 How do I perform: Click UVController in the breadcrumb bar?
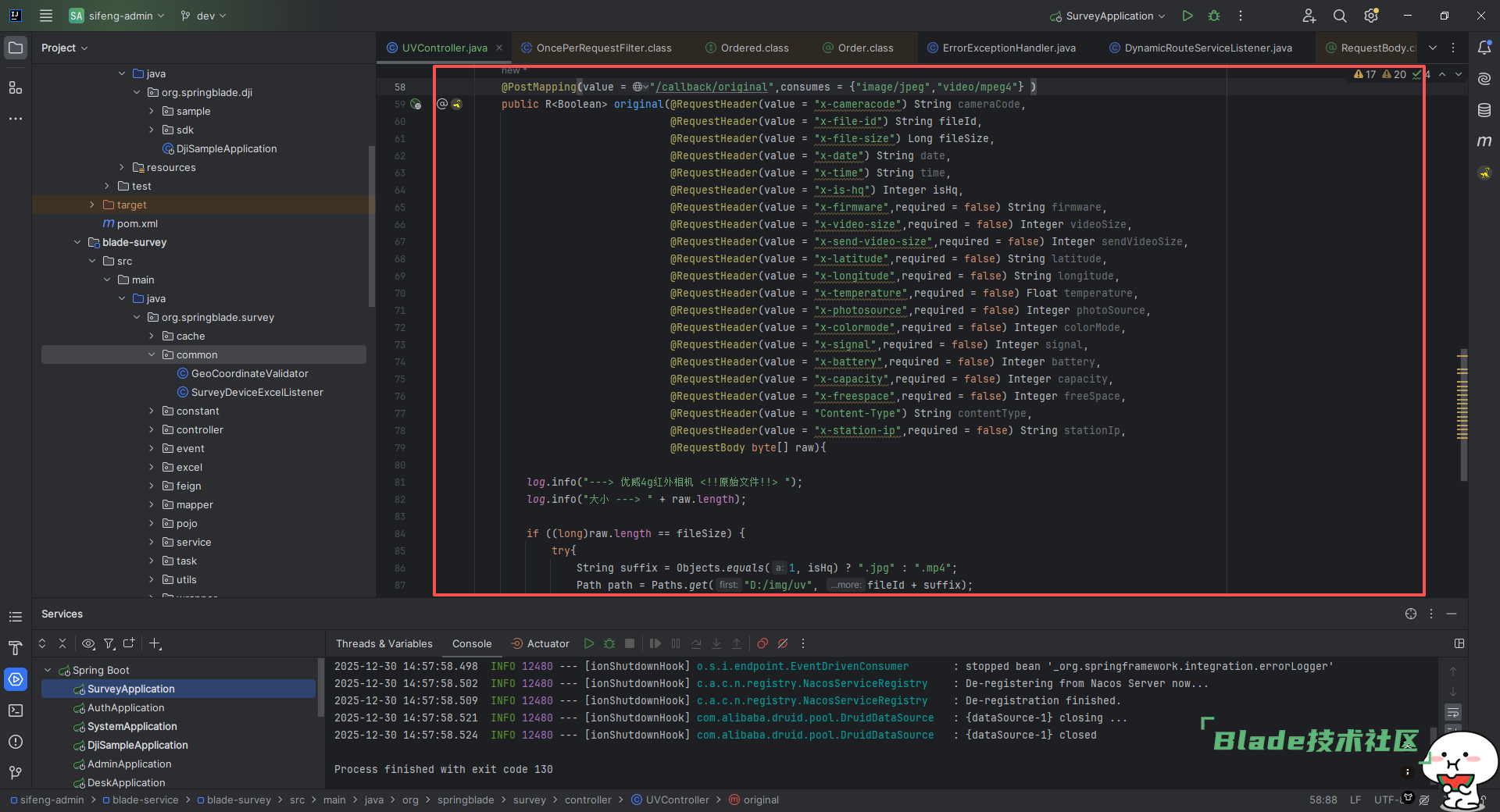click(677, 800)
